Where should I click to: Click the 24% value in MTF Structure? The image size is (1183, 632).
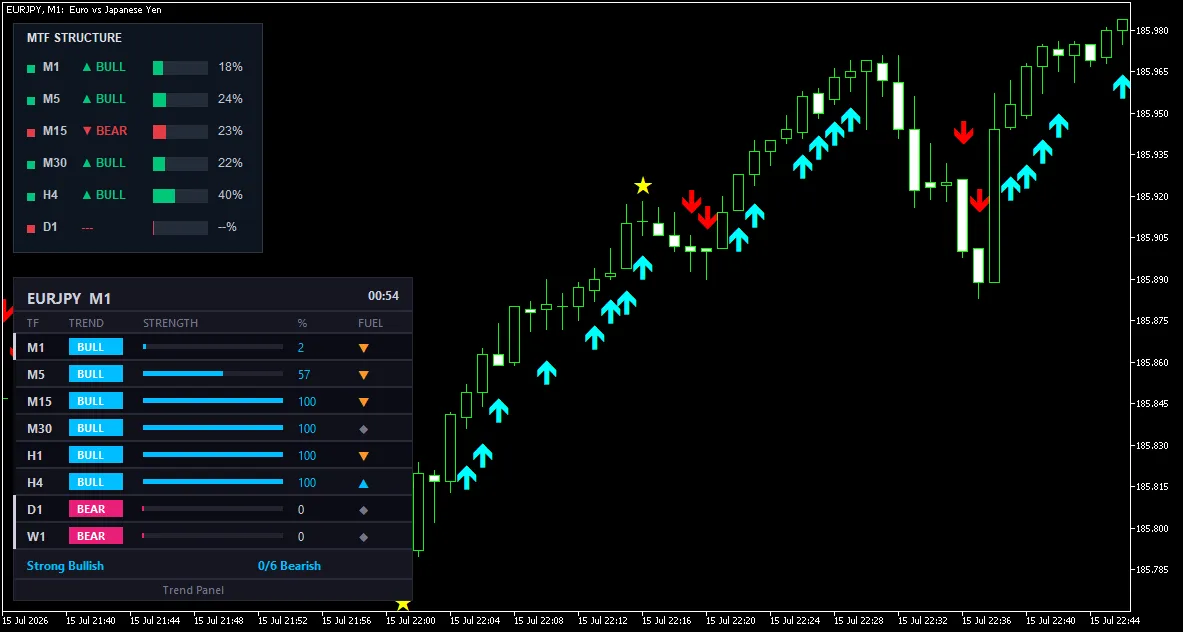pyautogui.click(x=230, y=99)
